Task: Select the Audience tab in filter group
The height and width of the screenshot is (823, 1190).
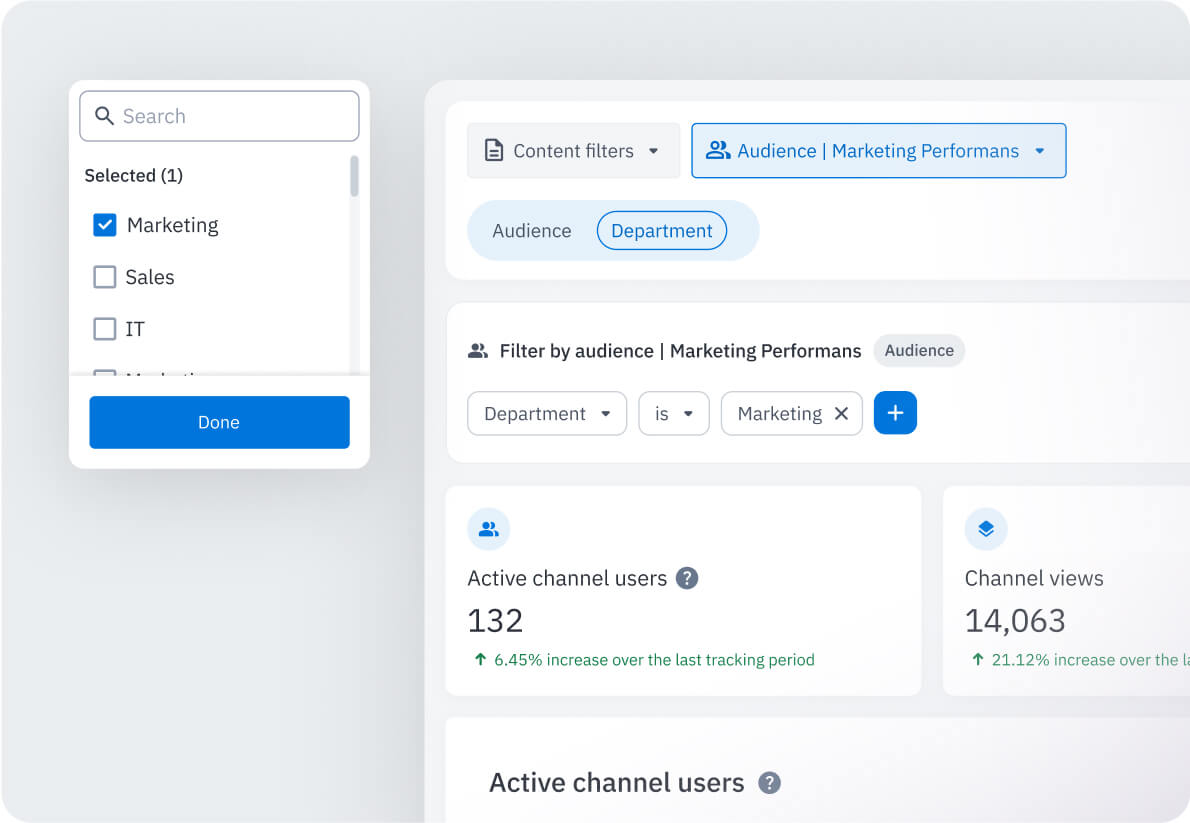Action: click(531, 230)
